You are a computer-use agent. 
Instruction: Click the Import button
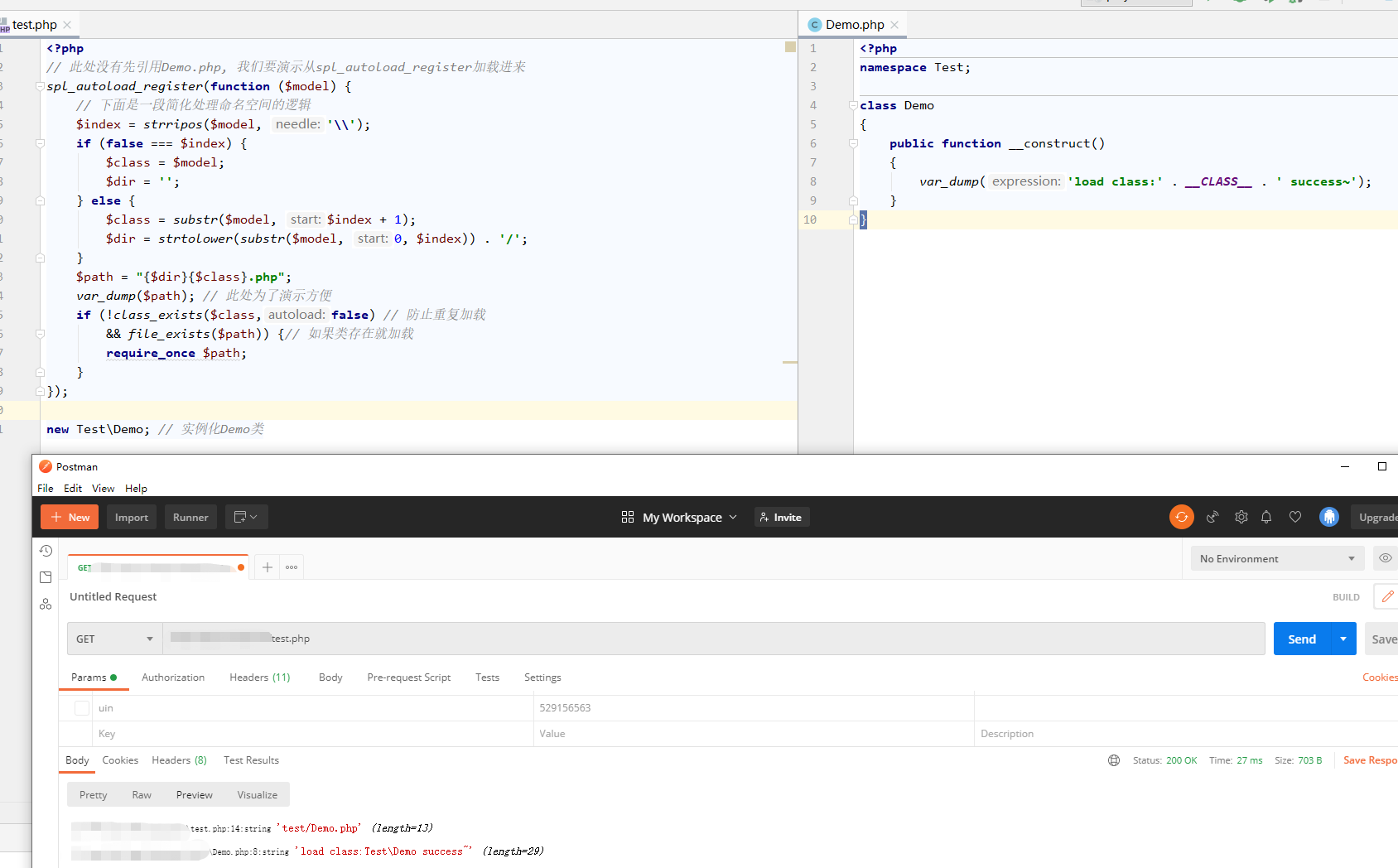pyautogui.click(x=131, y=518)
